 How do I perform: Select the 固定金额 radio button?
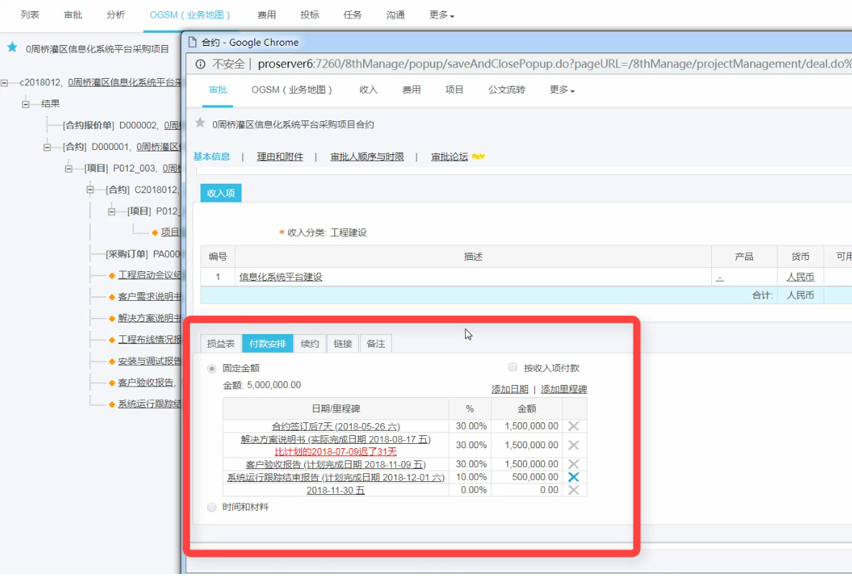[x=211, y=369]
